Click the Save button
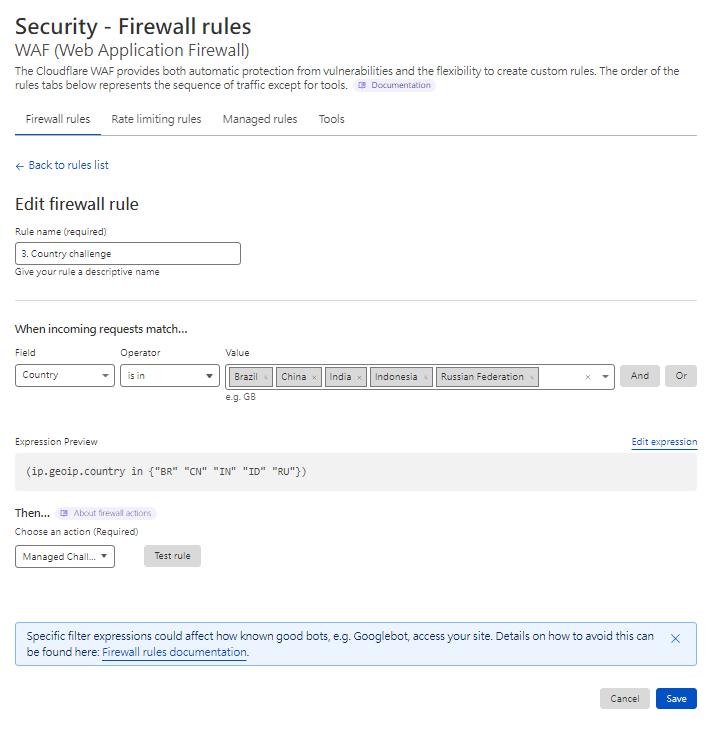720x733 pixels. [676, 699]
